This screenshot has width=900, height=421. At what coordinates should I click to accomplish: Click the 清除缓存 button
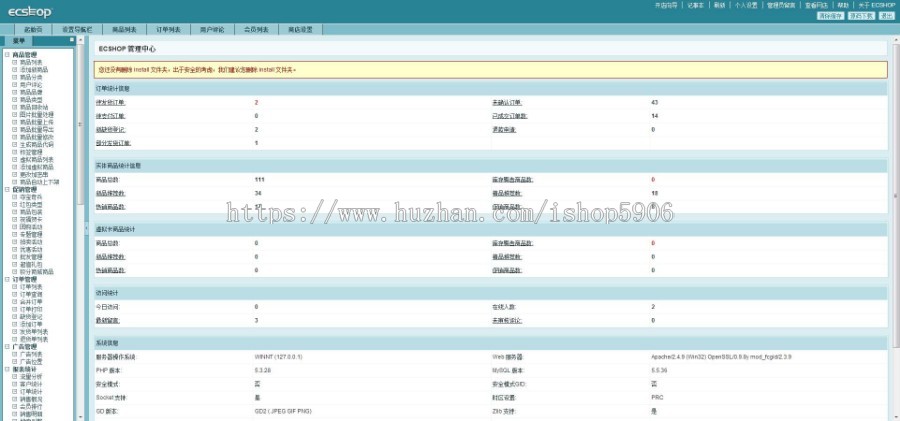(x=831, y=16)
